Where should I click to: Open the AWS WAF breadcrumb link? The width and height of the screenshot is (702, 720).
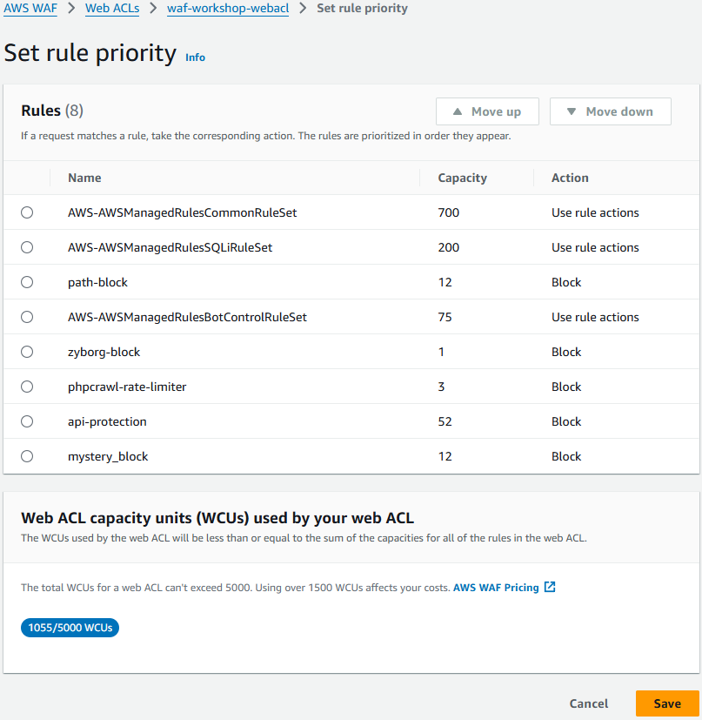click(31, 8)
